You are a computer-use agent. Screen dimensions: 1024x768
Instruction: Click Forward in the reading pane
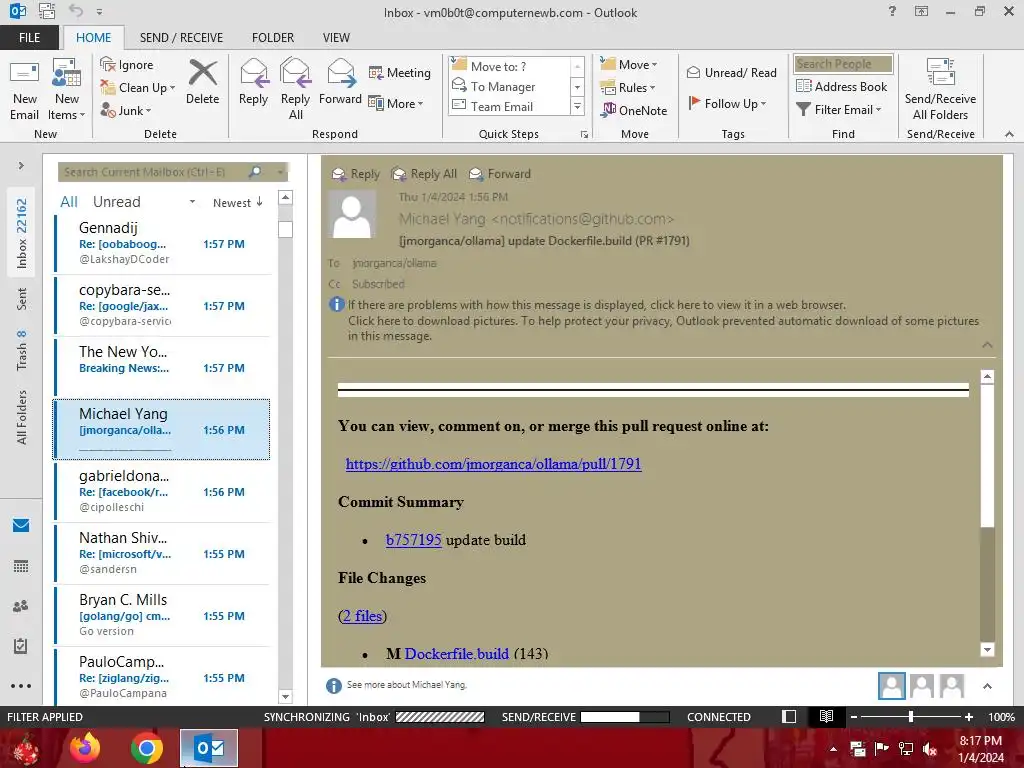coord(500,174)
